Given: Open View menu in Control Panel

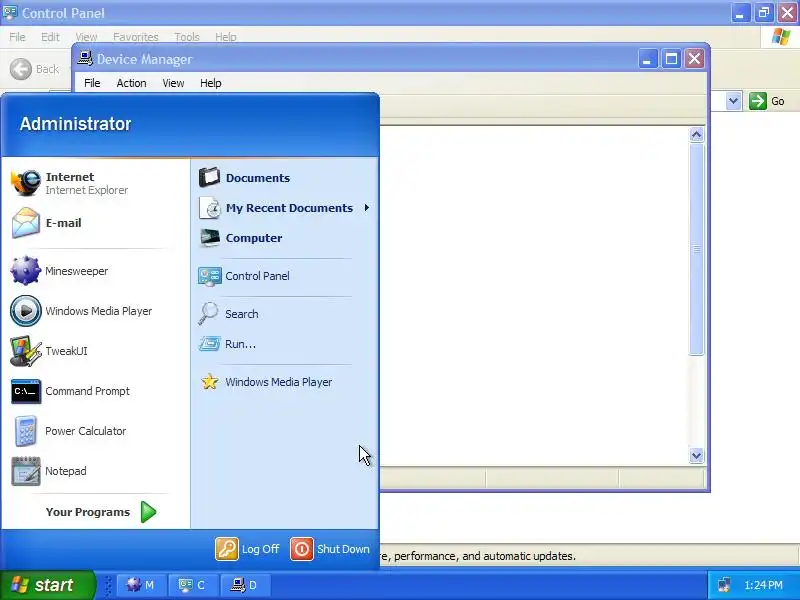Looking at the screenshot, I should (x=86, y=37).
